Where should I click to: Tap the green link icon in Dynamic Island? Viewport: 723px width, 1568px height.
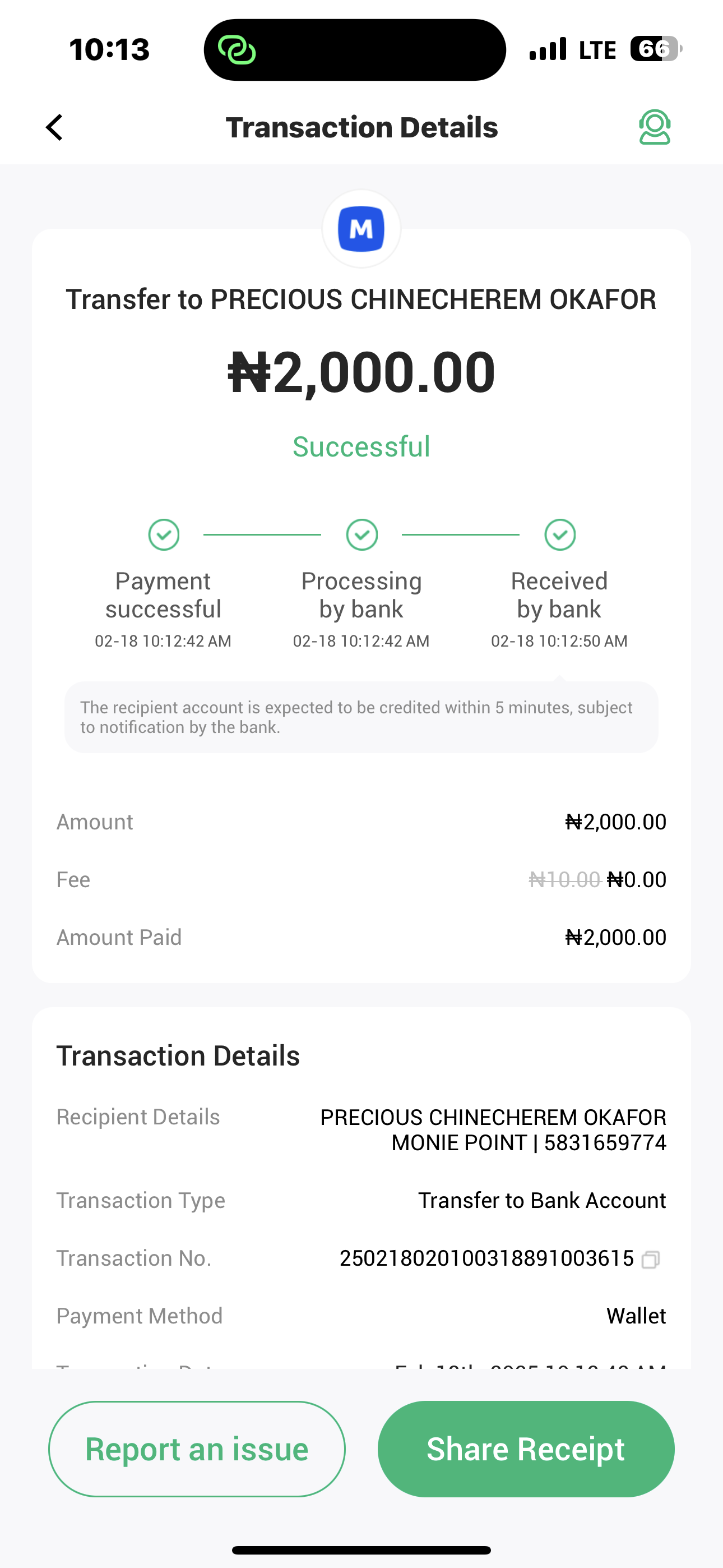(237, 50)
